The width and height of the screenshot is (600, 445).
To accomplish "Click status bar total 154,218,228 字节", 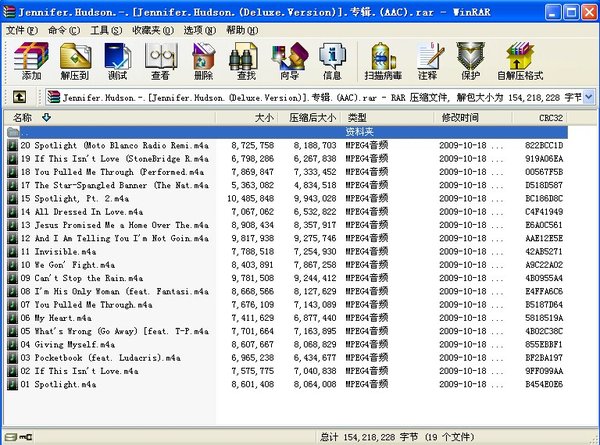I will pyautogui.click(x=397, y=437).
